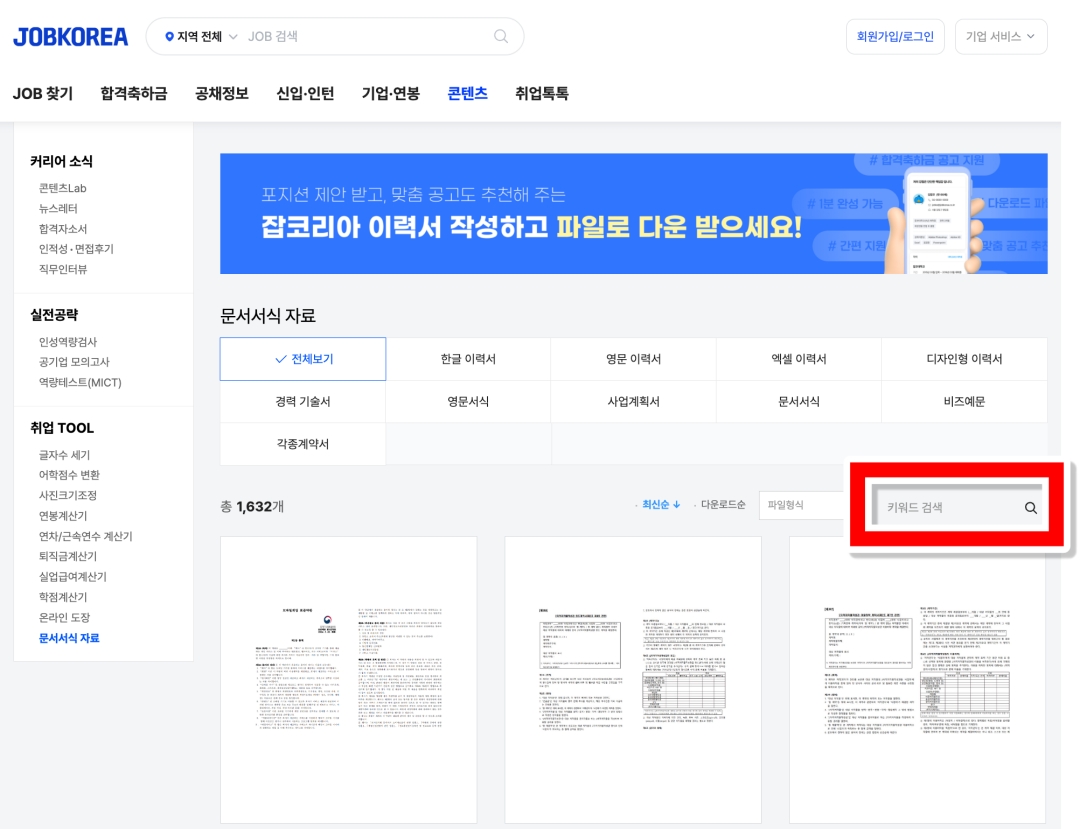Open the 지역 전체 region dropdown
Viewport: 1080px width, 829px height.
tap(201, 36)
